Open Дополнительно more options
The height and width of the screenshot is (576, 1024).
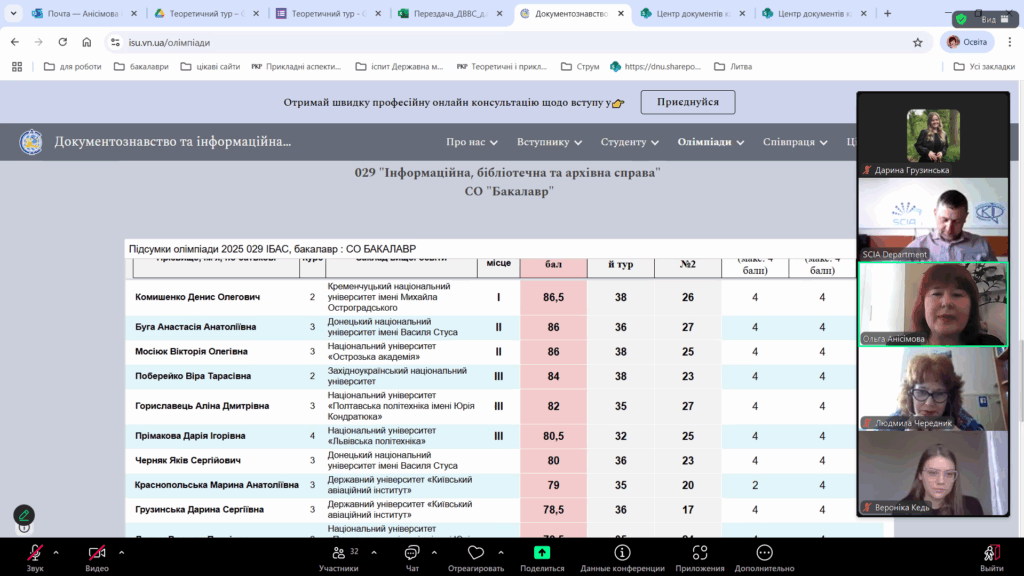coord(764,558)
